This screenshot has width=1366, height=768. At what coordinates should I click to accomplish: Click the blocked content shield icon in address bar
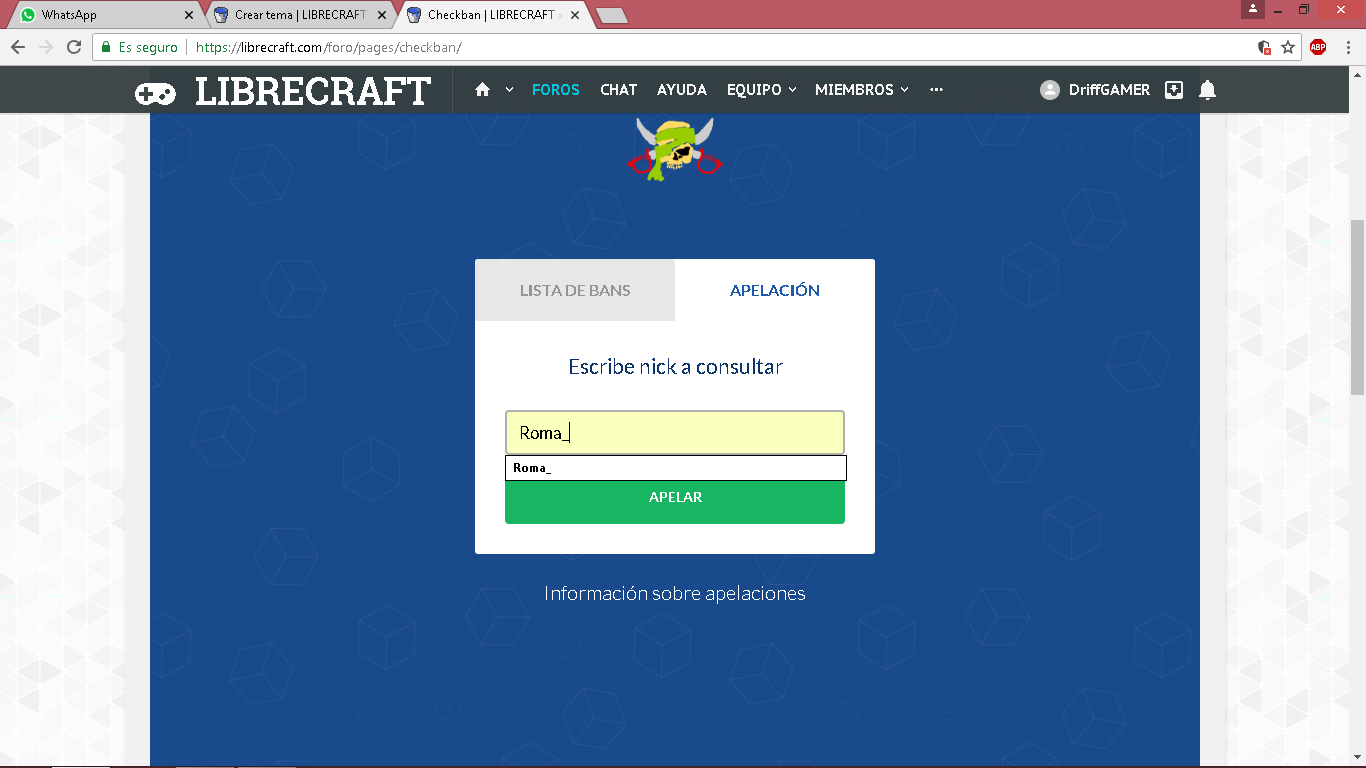1264,47
